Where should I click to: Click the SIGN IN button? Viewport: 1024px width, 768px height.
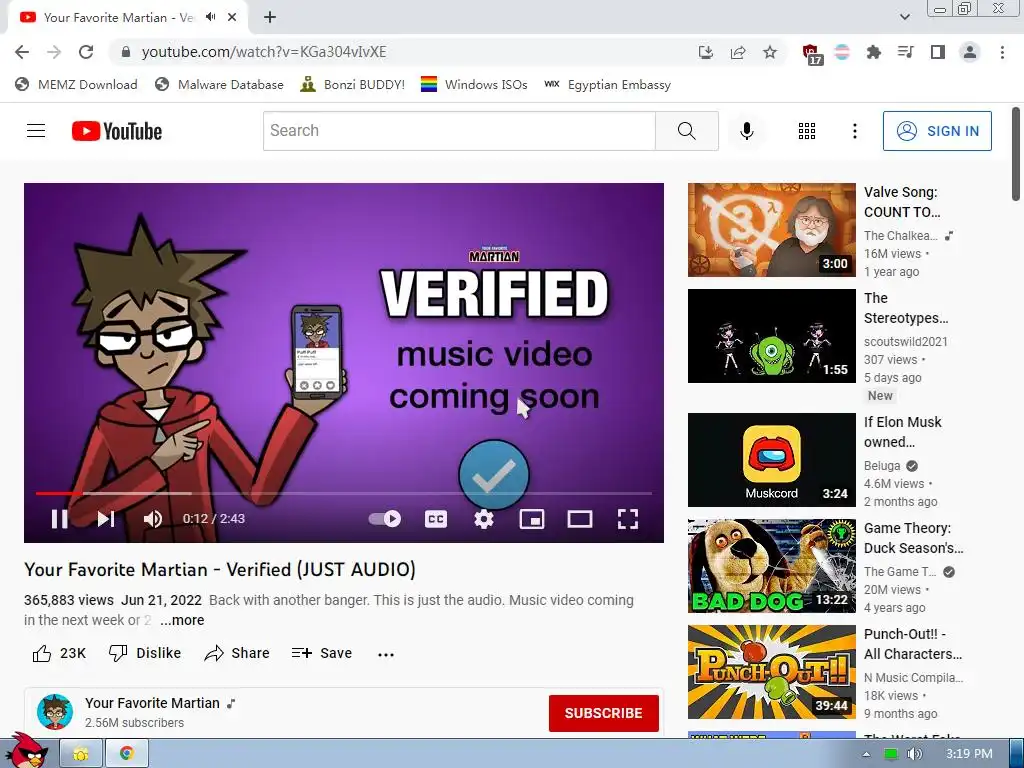937,131
